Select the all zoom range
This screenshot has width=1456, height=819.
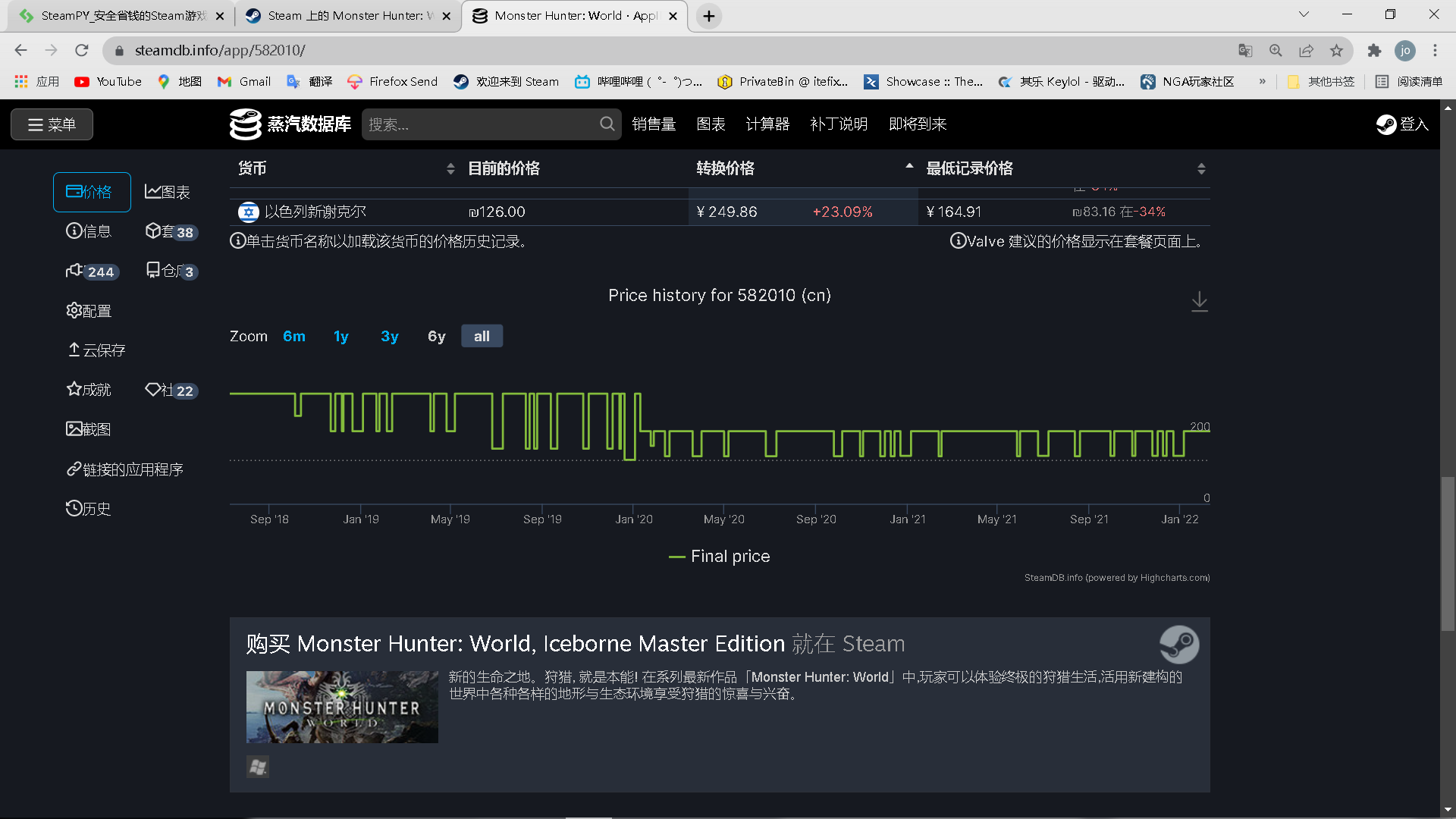click(482, 337)
